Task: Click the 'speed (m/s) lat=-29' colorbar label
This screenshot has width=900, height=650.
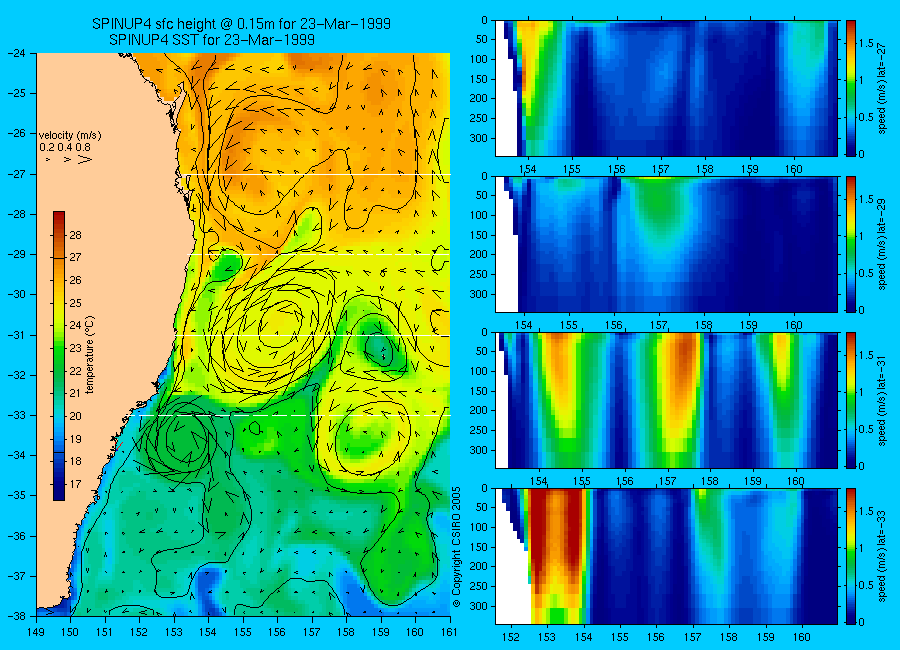Action: (882, 243)
